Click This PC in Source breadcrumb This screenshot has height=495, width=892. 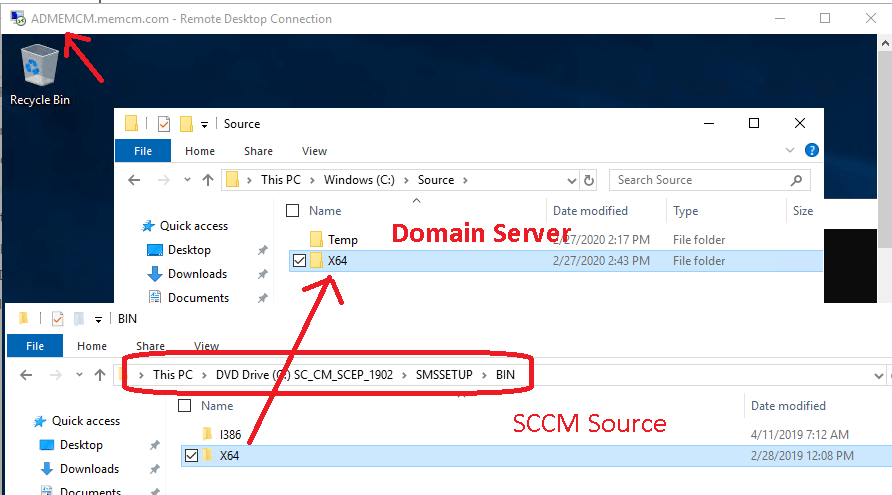tap(280, 180)
